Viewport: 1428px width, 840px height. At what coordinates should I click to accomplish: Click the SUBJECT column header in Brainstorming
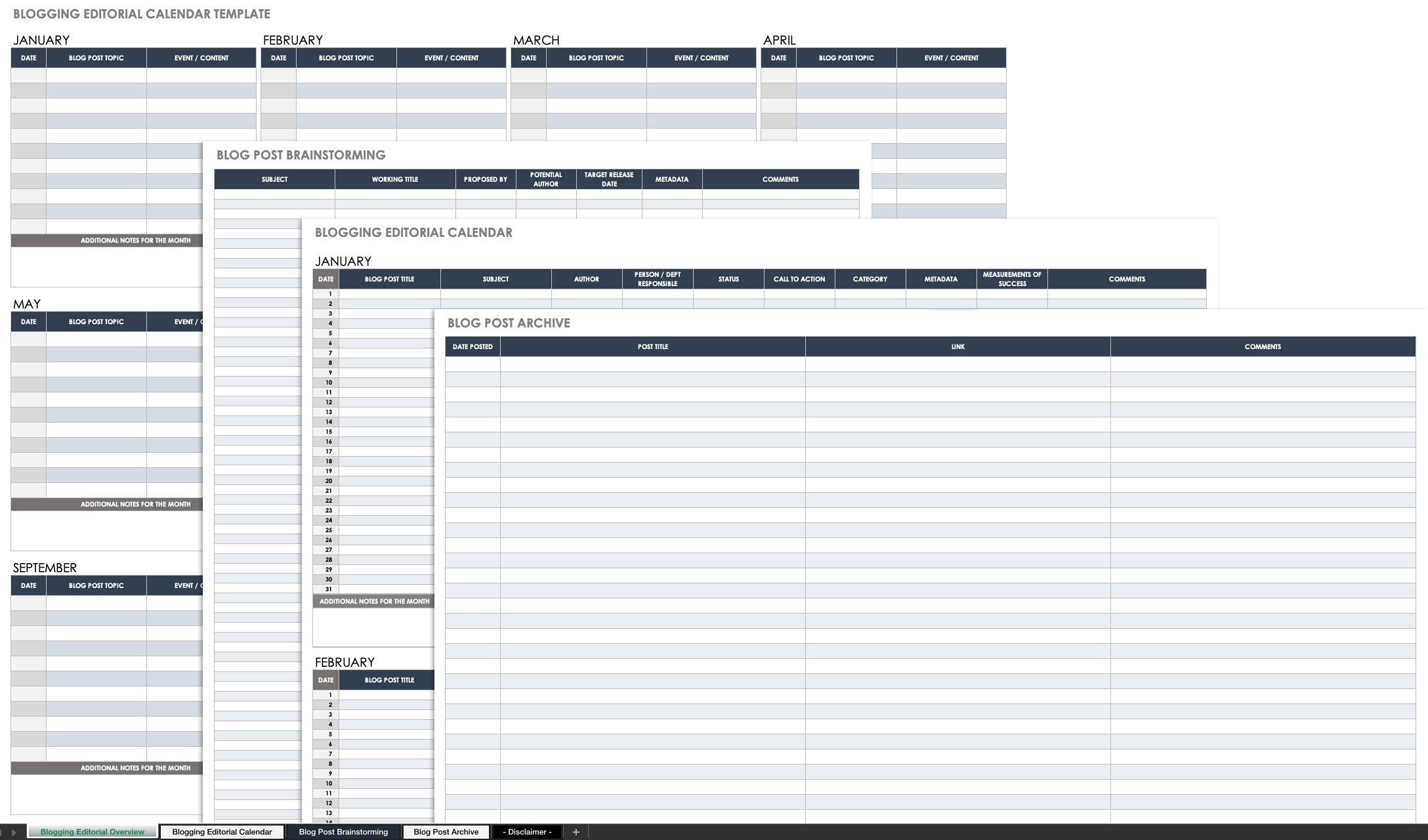(275, 178)
